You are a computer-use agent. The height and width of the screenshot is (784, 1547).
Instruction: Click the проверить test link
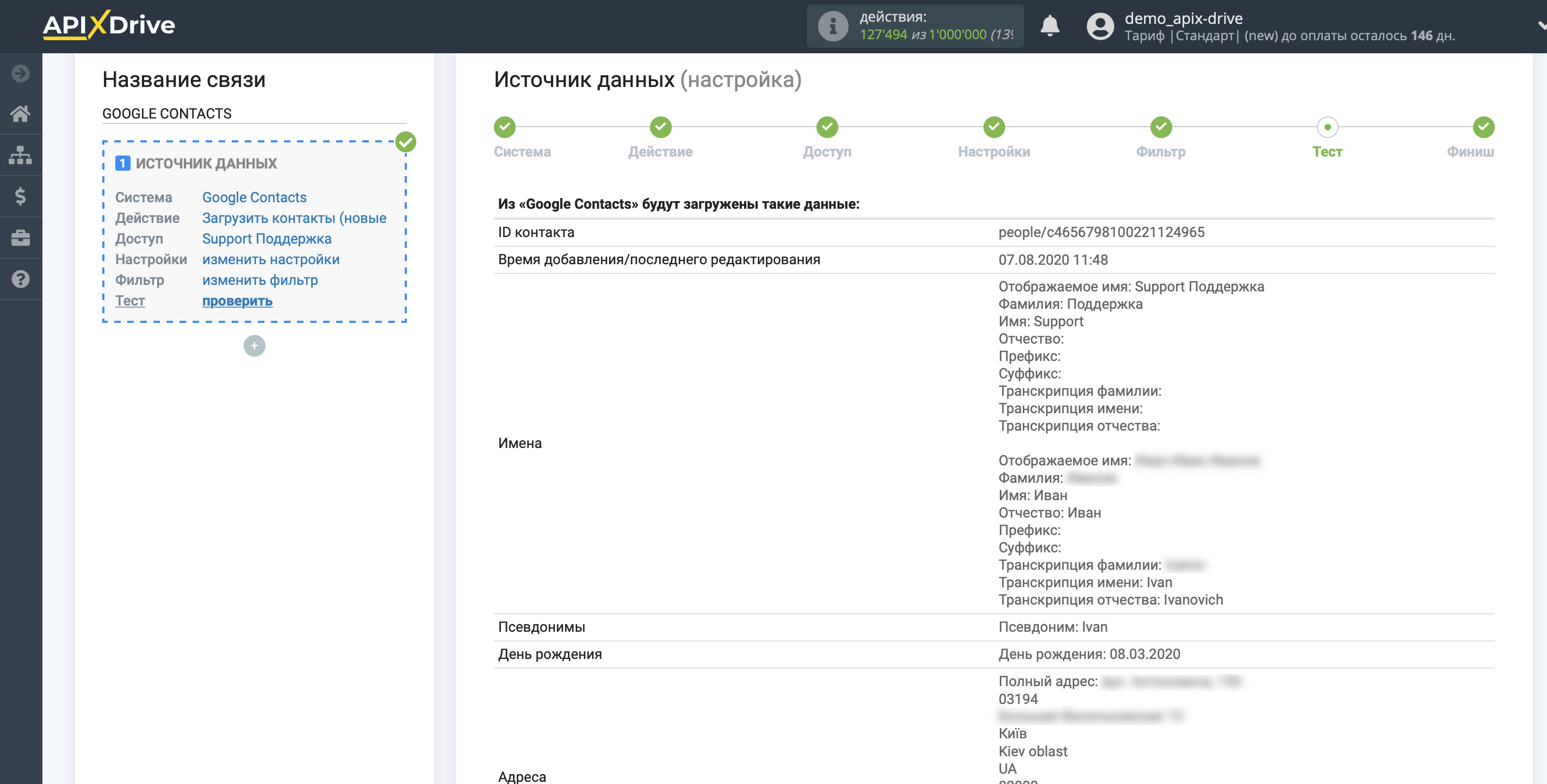(x=237, y=301)
